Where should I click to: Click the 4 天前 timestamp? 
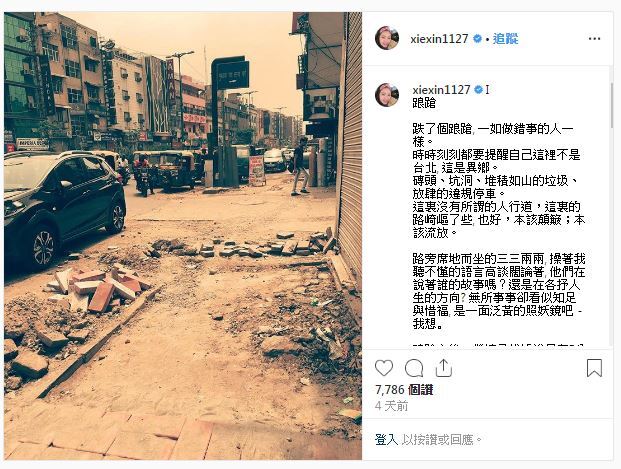click(x=391, y=406)
